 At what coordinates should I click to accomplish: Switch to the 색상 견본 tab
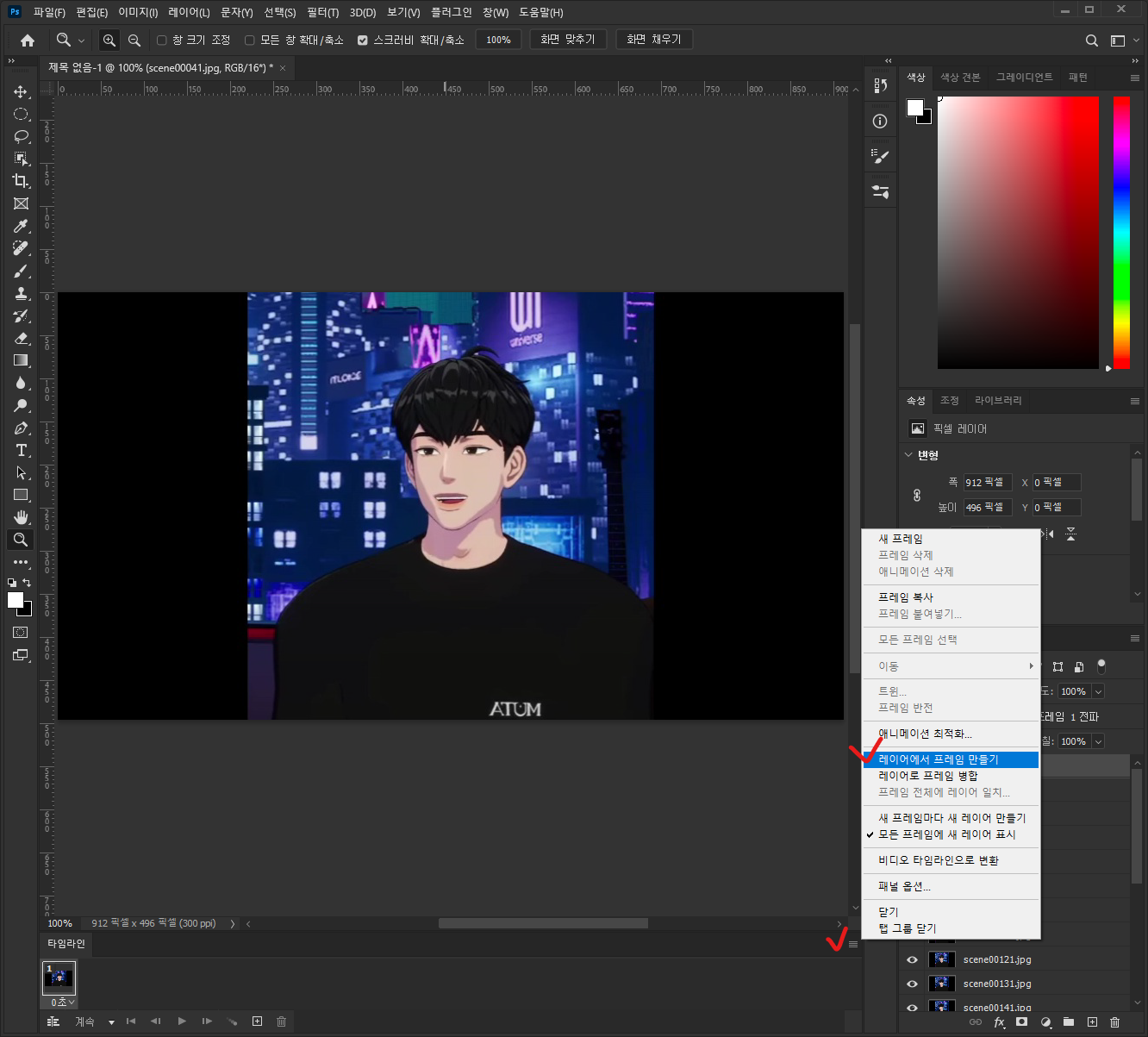point(960,78)
